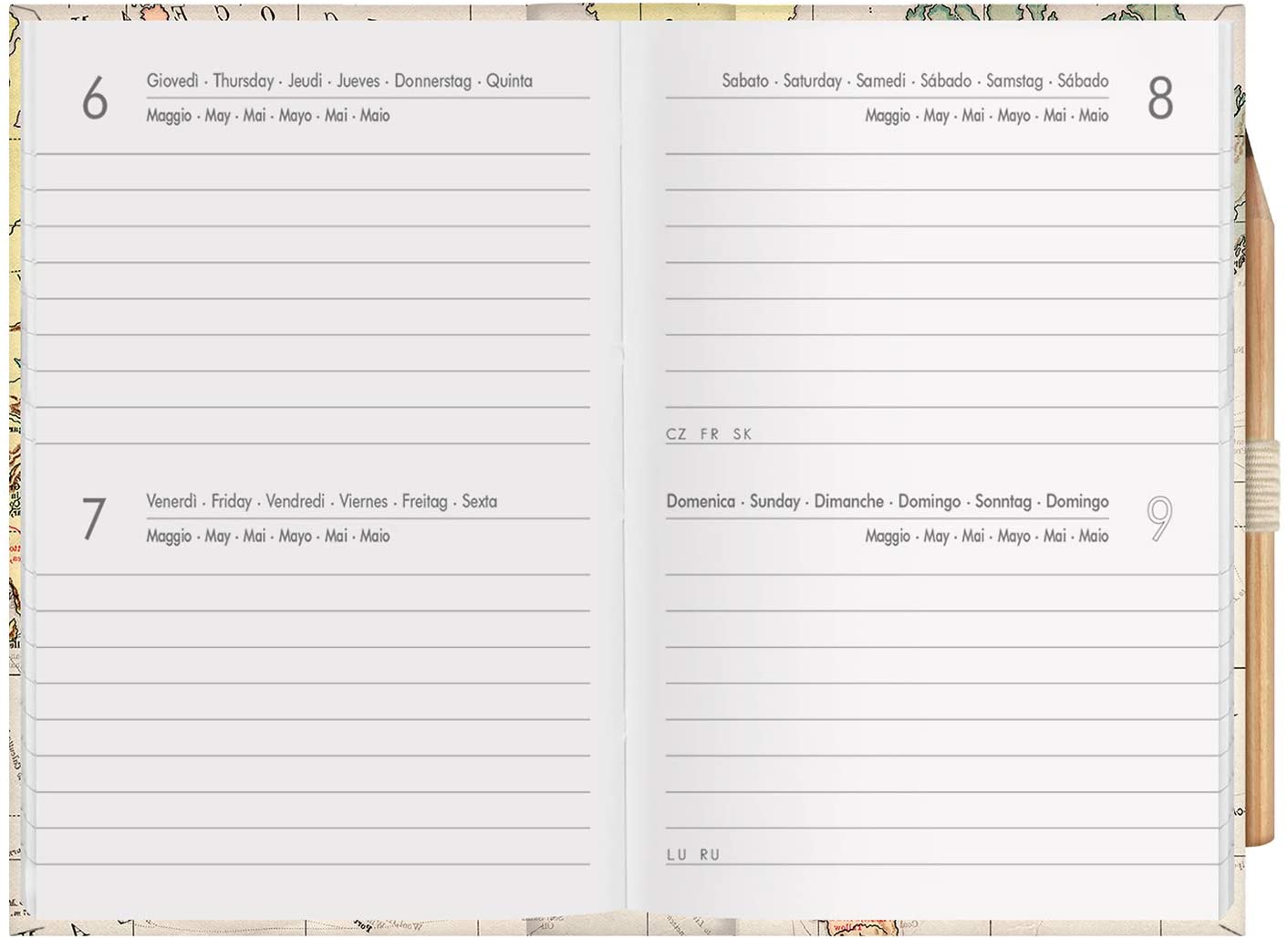Click the RU country code
The image size is (1288, 939).
(x=710, y=855)
